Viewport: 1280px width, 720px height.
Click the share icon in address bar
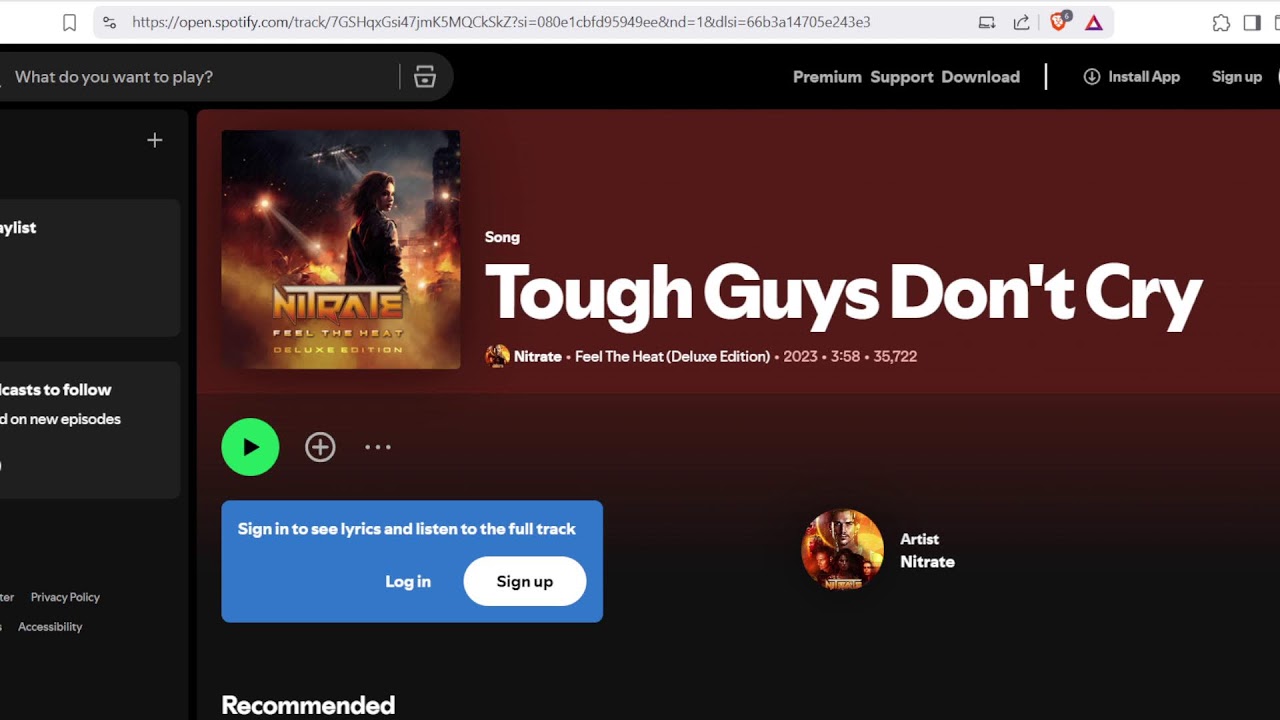click(1021, 22)
